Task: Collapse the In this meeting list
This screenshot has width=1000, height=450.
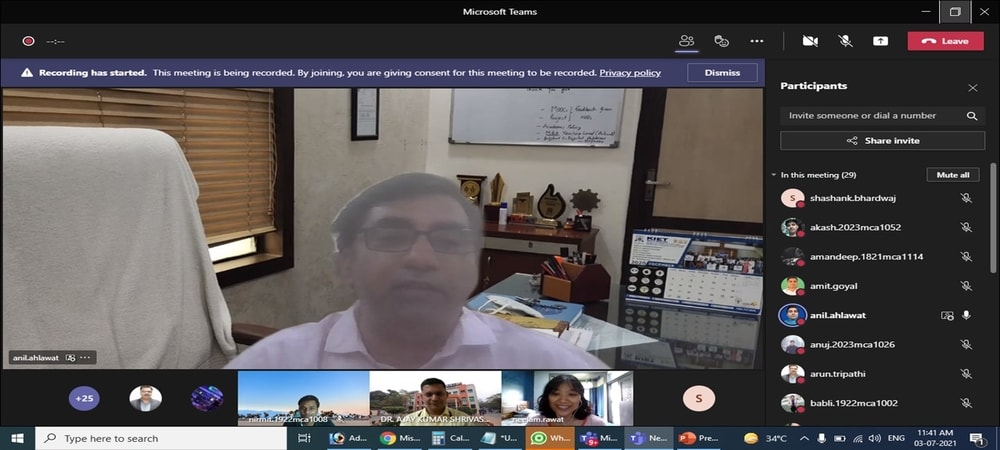Action: pyautogui.click(x=774, y=175)
